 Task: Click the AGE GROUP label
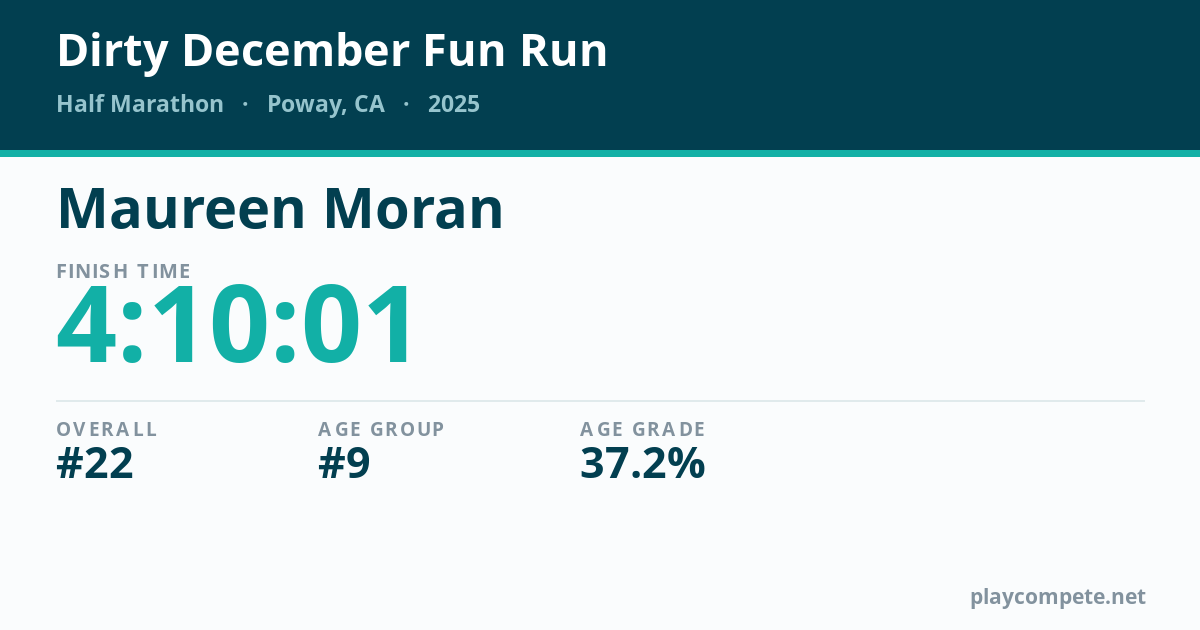(x=381, y=429)
